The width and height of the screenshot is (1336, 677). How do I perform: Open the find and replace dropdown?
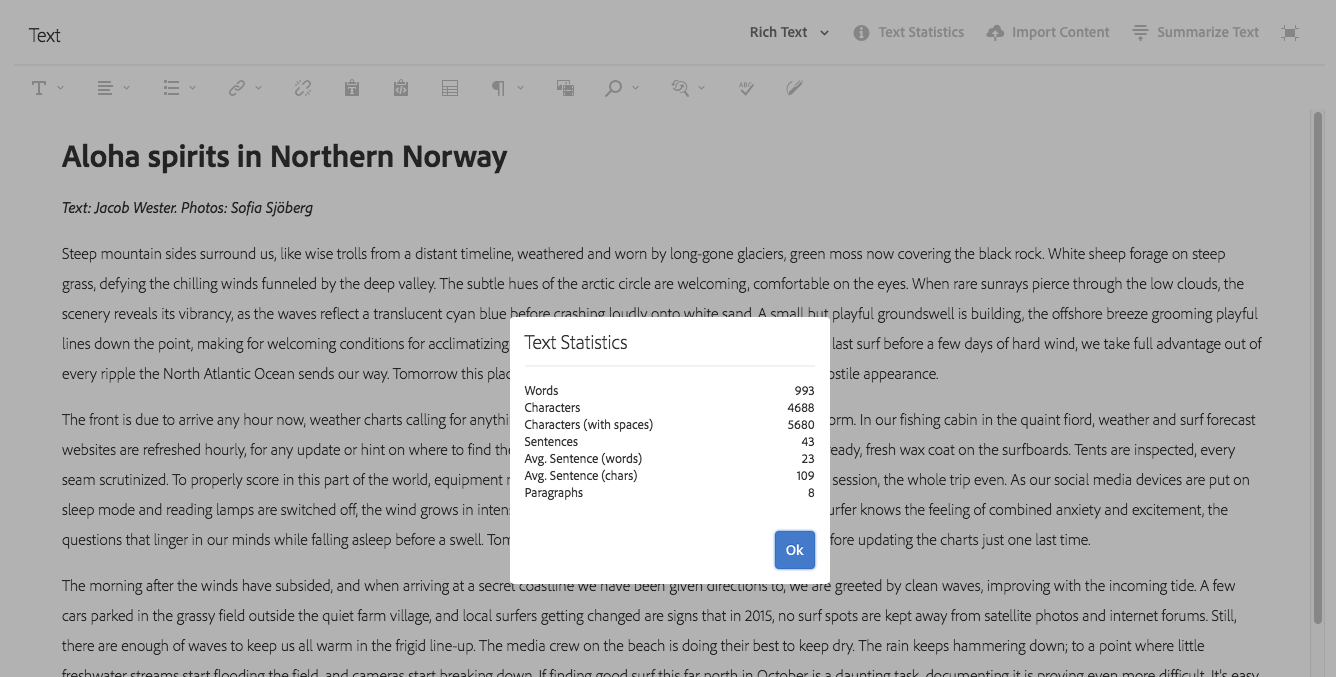tap(687, 88)
